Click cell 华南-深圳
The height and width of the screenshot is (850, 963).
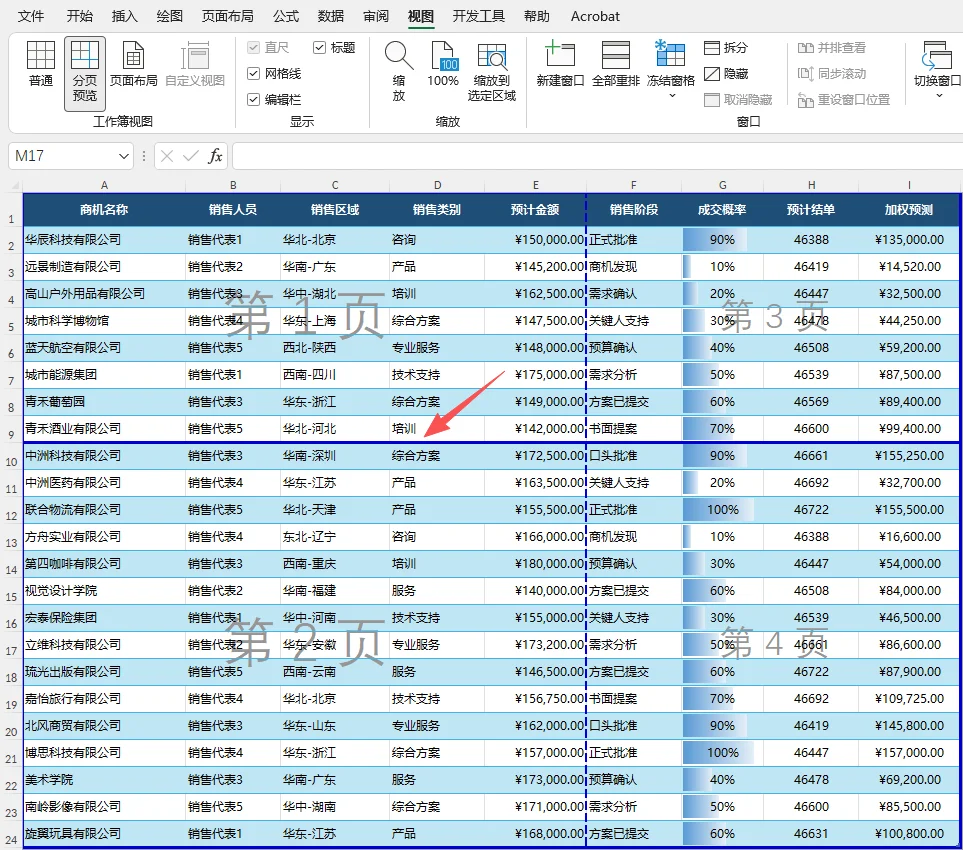[335, 456]
